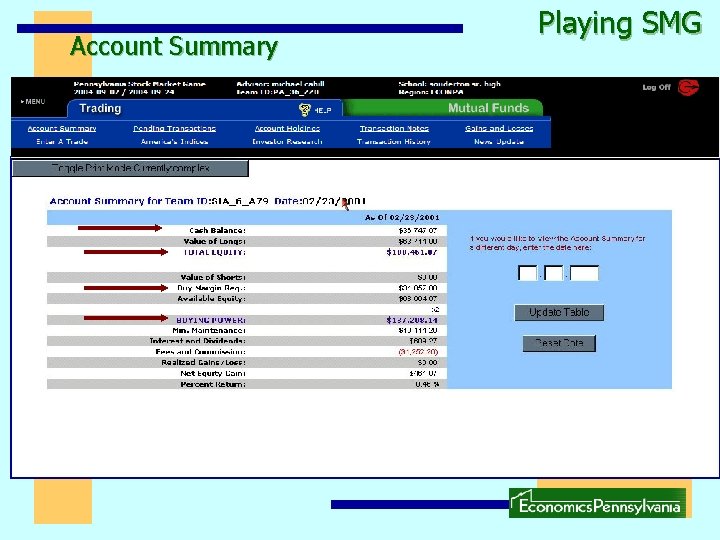The height and width of the screenshot is (540, 720).
Task: Select the BUYING POWER label
Action: (x=211, y=320)
